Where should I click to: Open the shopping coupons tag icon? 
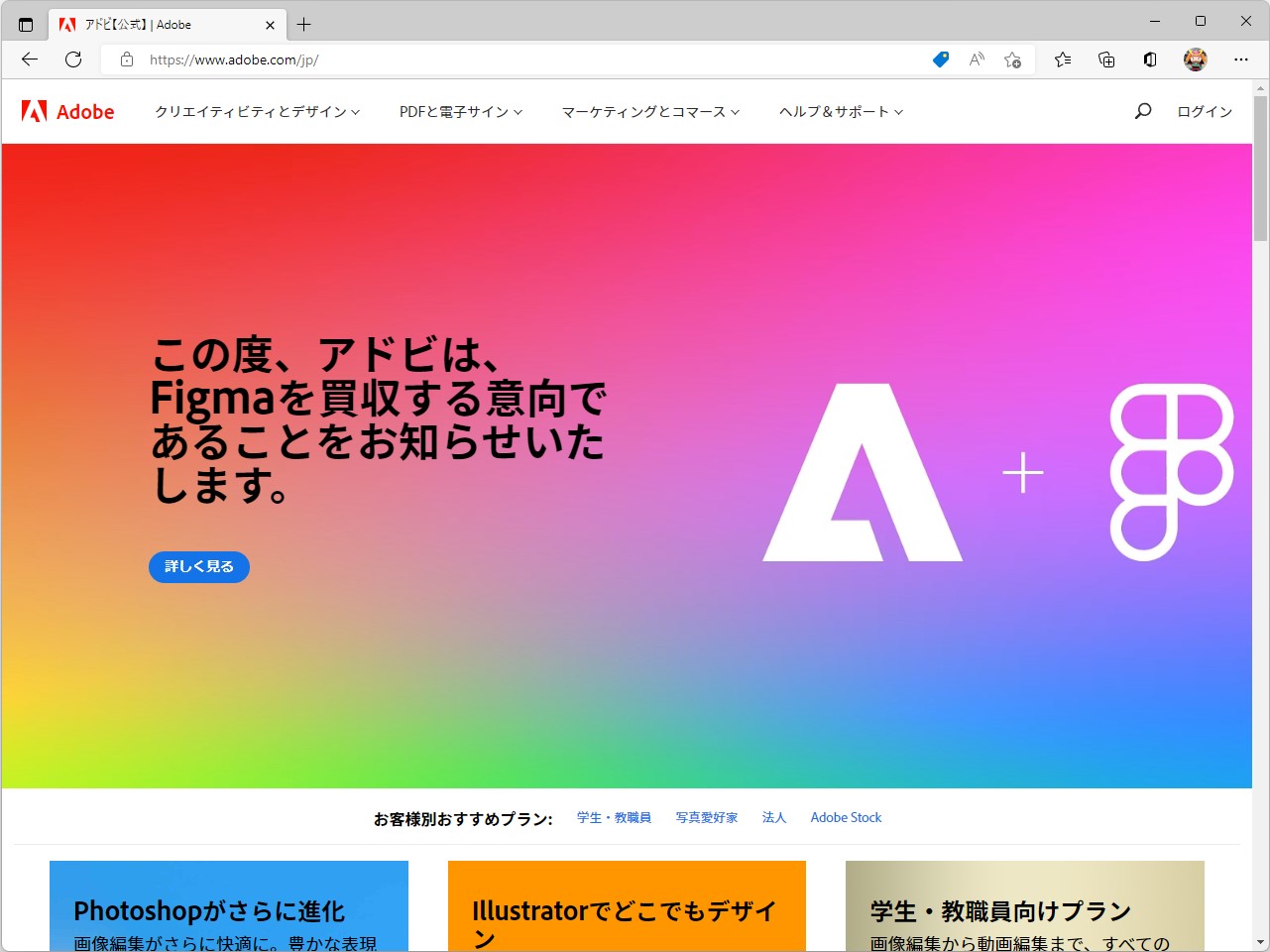940,59
